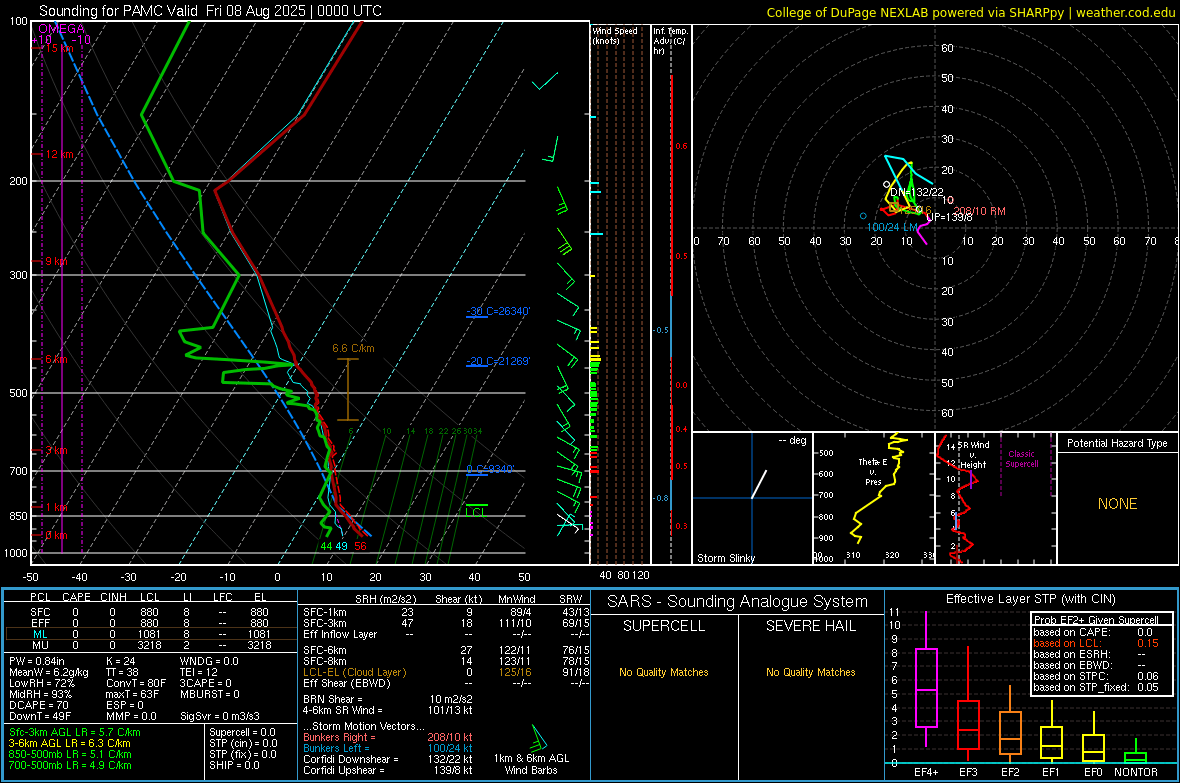Select the SFC parcel row

click(x=150, y=612)
